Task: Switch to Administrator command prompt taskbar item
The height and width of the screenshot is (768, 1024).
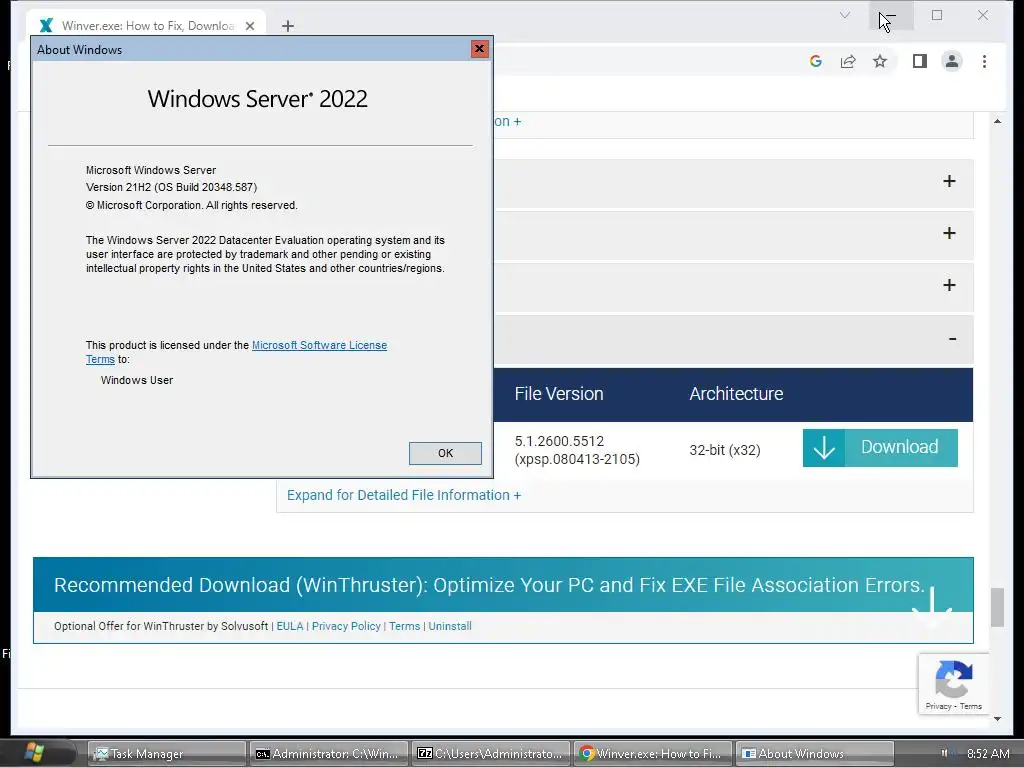Action: [328, 754]
